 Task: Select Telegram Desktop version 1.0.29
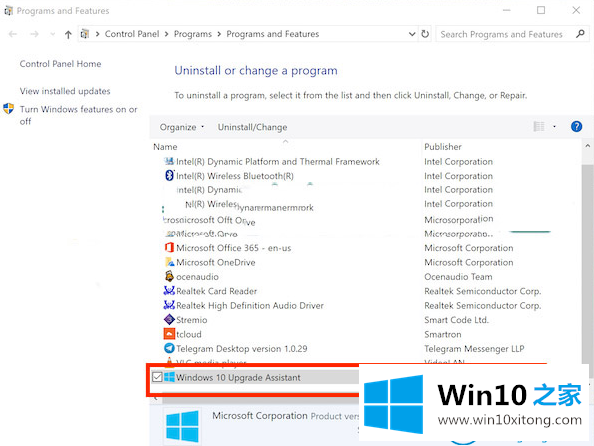tap(242, 349)
